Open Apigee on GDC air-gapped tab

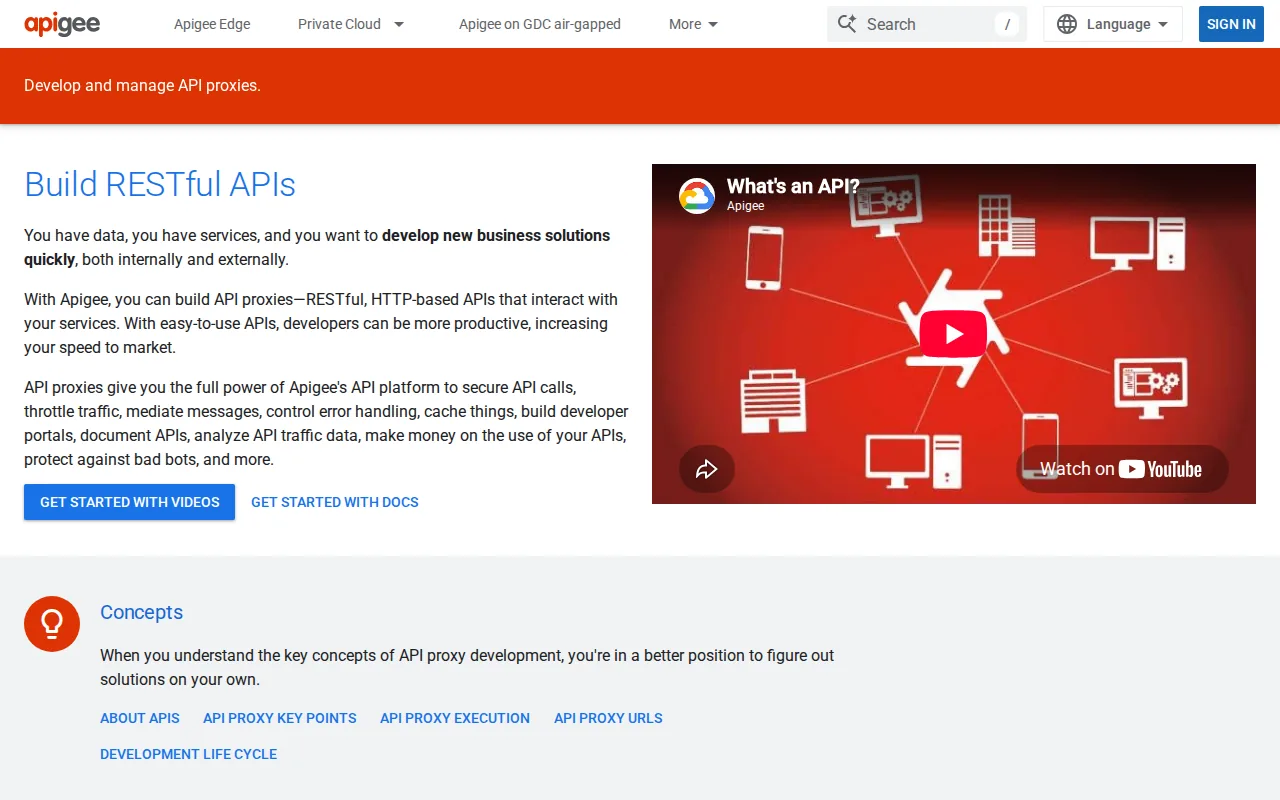(x=540, y=24)
